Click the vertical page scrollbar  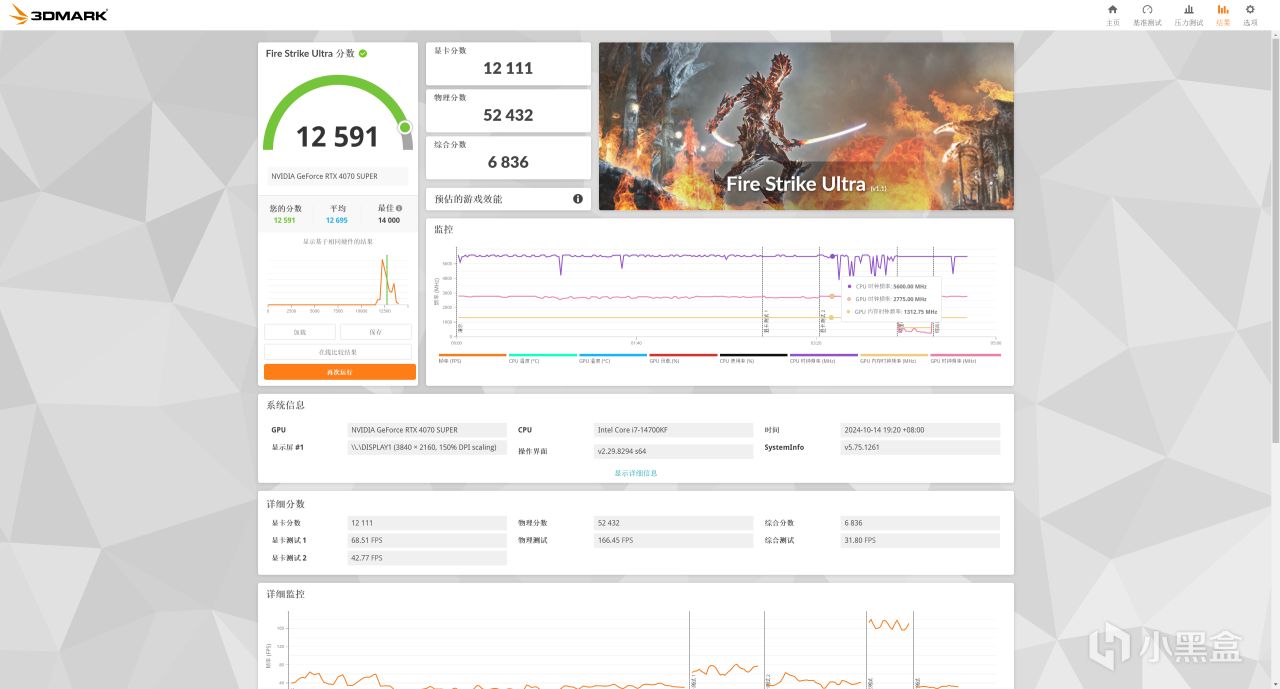[x=1275, y=240]
